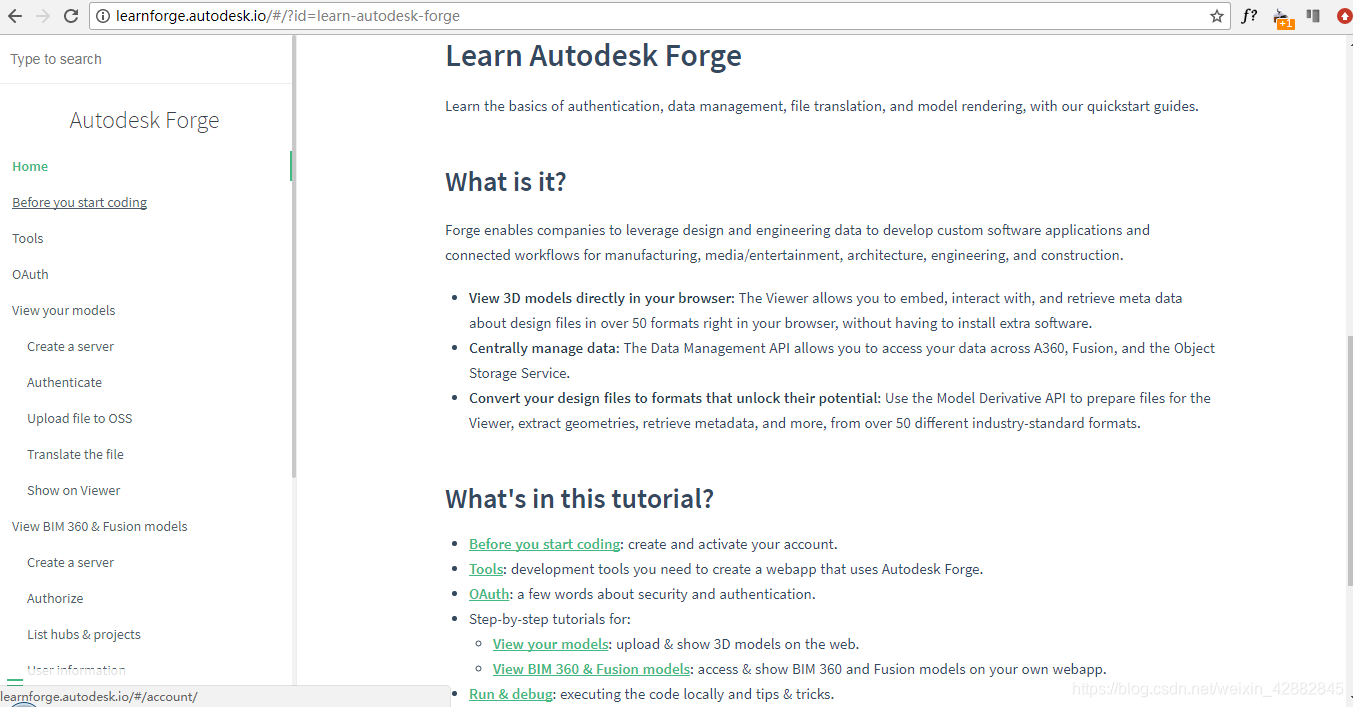Follow the View your models content link
Viewport: 1353px width, 707px height.
(x=550, y=644)
